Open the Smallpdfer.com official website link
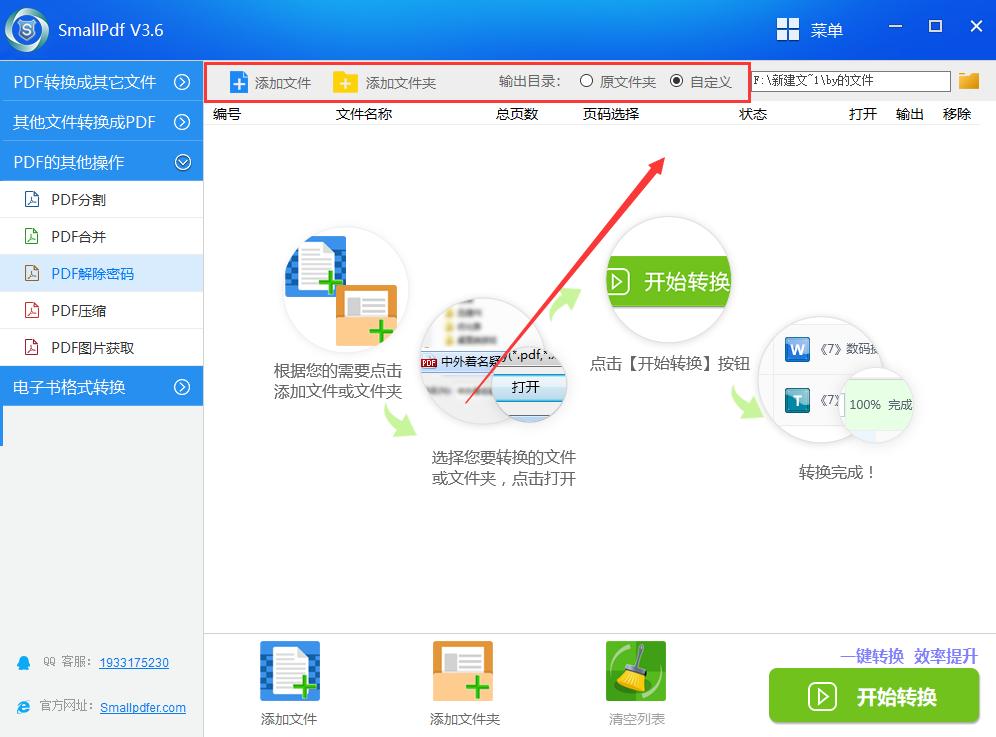Screen dimensions: 996x737 coord(142,707)
